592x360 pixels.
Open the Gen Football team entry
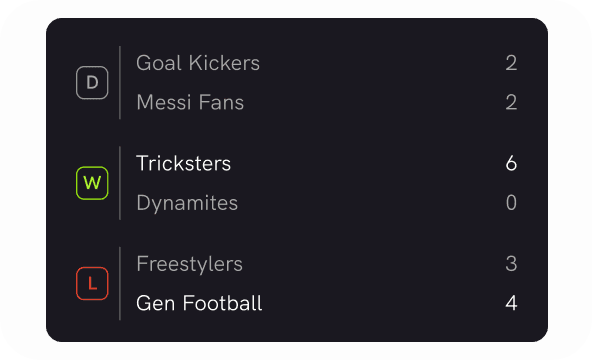pos(199,303)
